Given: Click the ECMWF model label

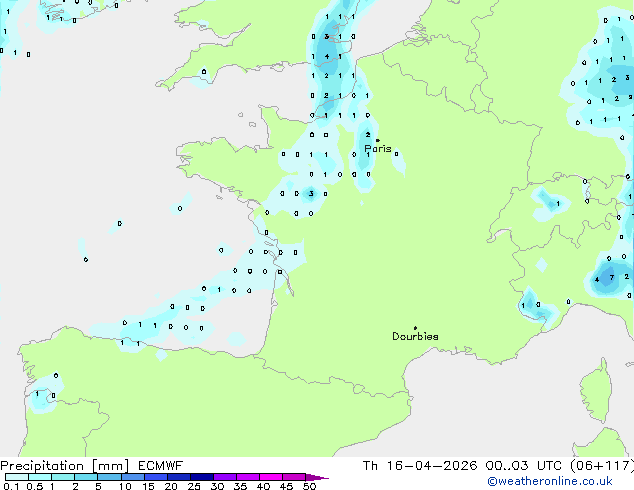Looking at the screenshot, I should (161, 466).
